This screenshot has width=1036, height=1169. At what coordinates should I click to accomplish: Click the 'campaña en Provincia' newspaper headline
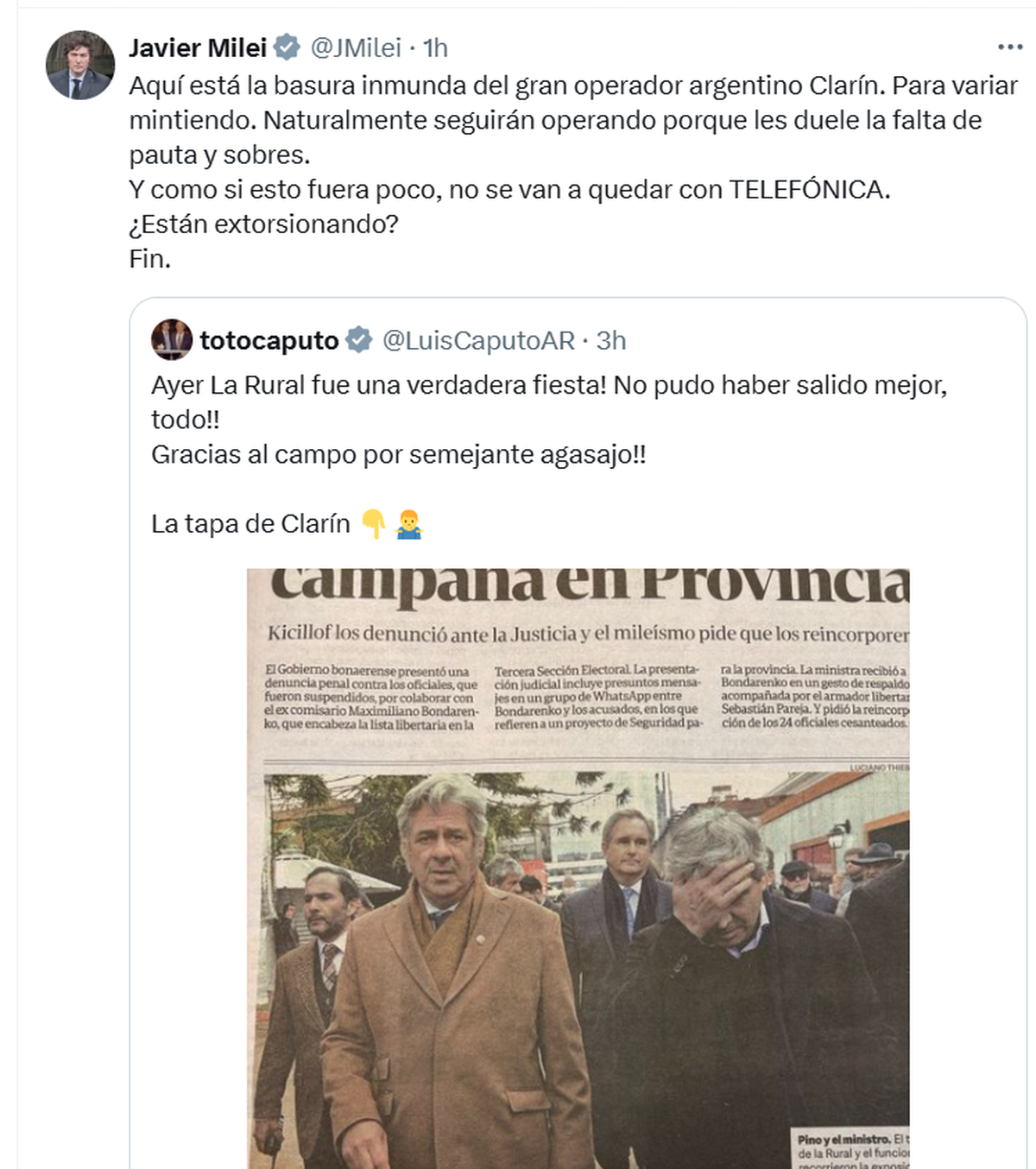tap(590, 584)
